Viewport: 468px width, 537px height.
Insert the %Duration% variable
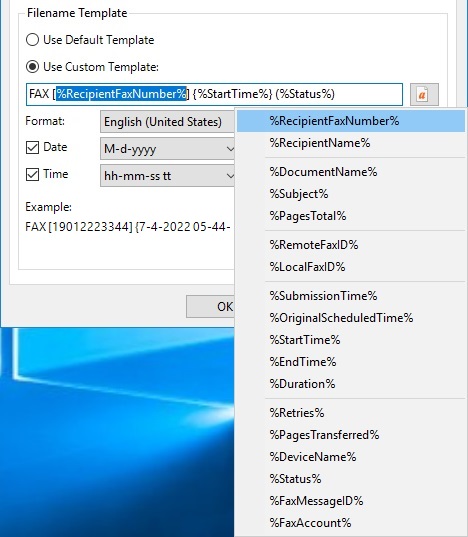tap(351, 384)
